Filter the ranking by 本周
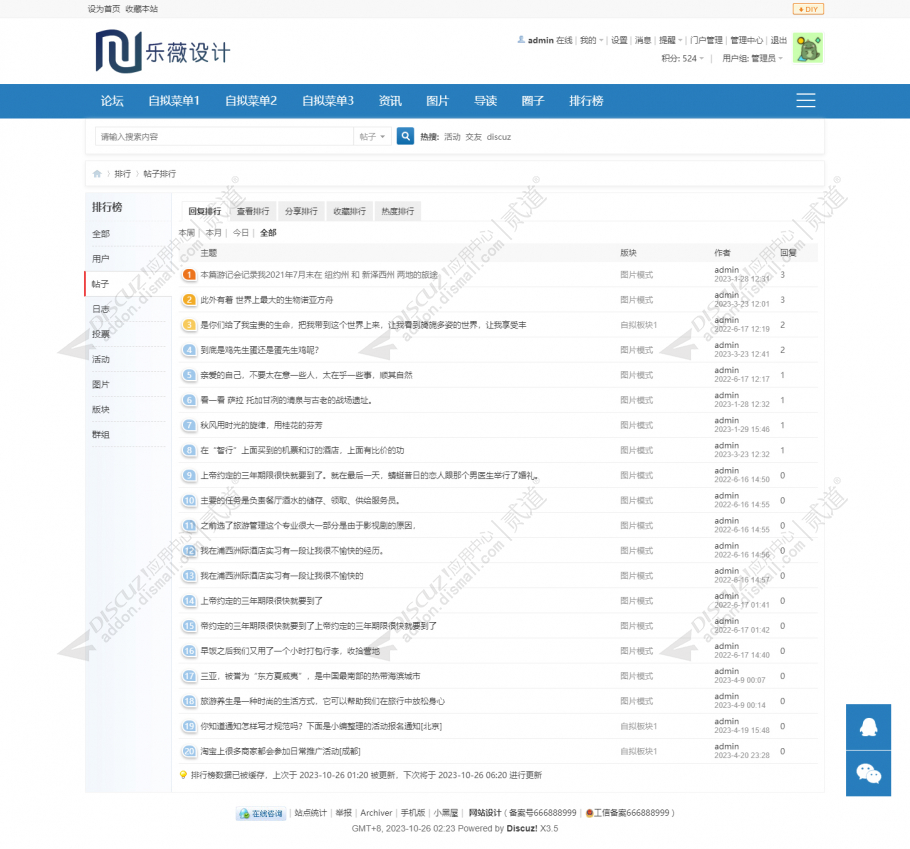The height and width of the screenshot is (849, 910). coord(186,233)
